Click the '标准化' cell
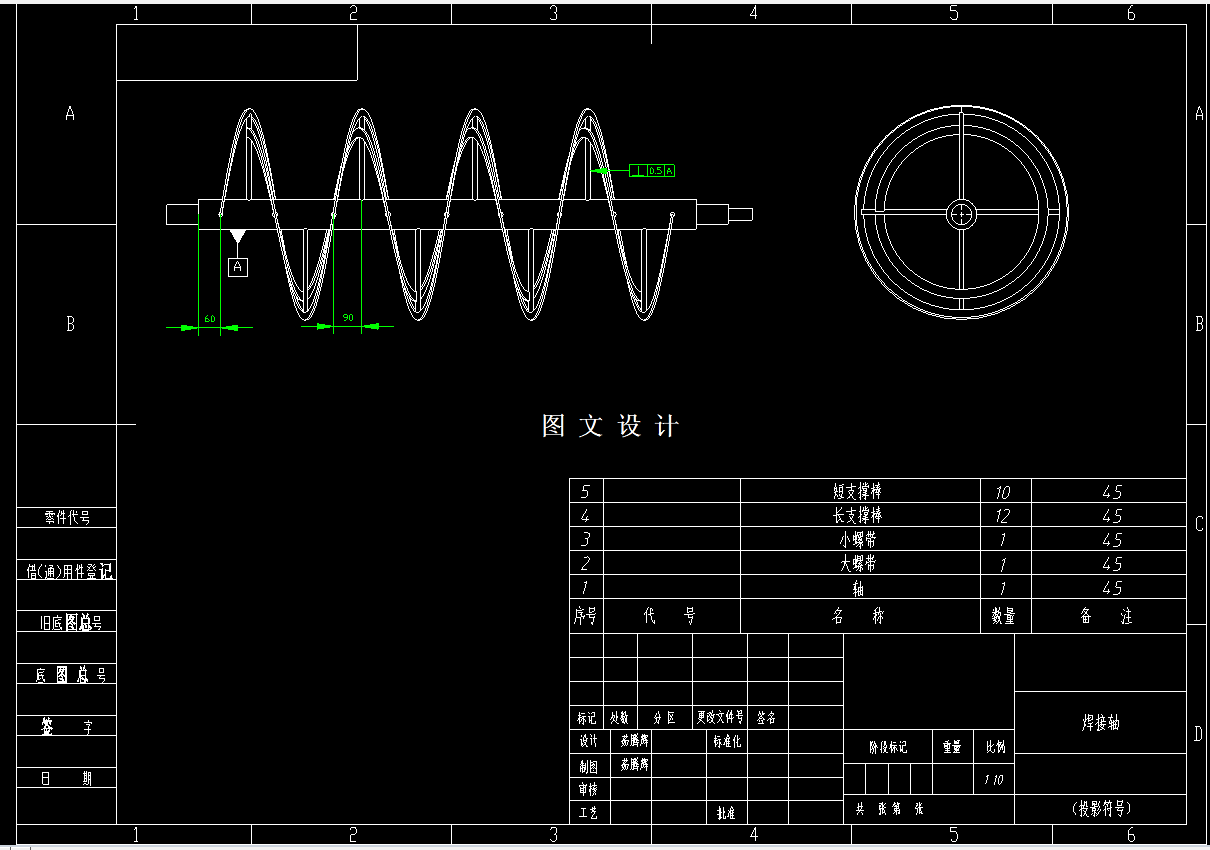Screen dimensions: 1210x850 pos(727,741)
